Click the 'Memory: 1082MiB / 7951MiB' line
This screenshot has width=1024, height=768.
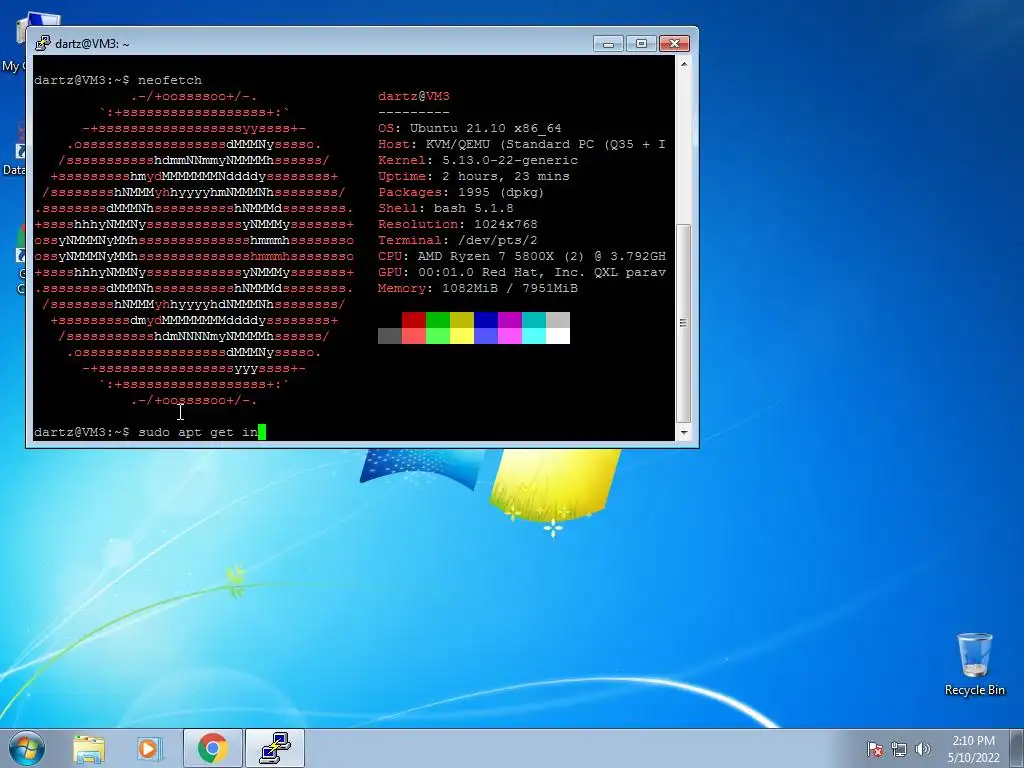[x=478, y=288]
